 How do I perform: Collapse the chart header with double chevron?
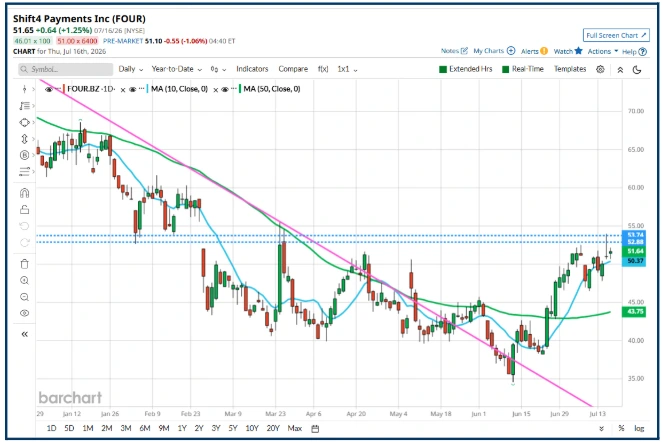[x=620, y=70]
